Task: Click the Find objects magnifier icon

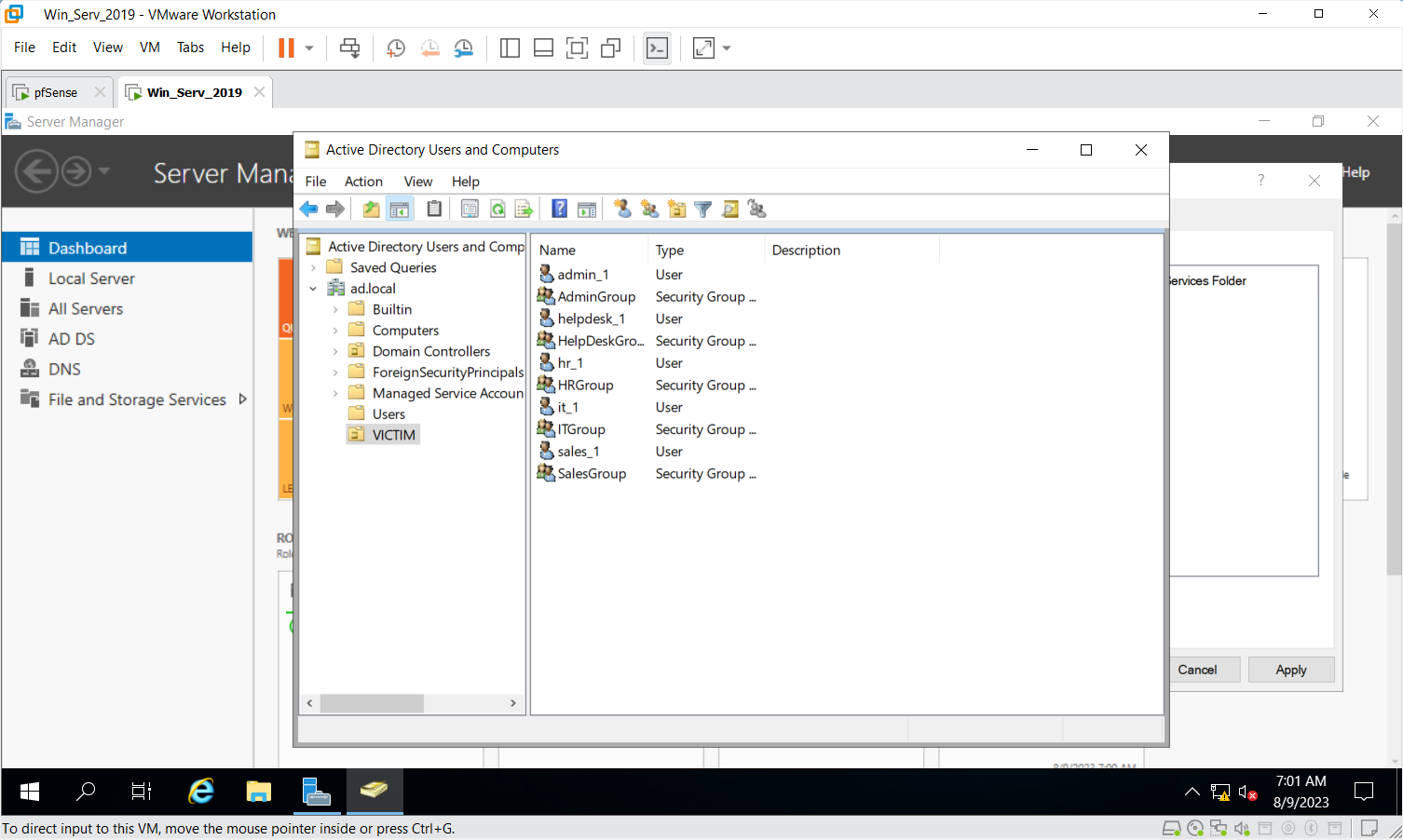Action: pos(730,209)
